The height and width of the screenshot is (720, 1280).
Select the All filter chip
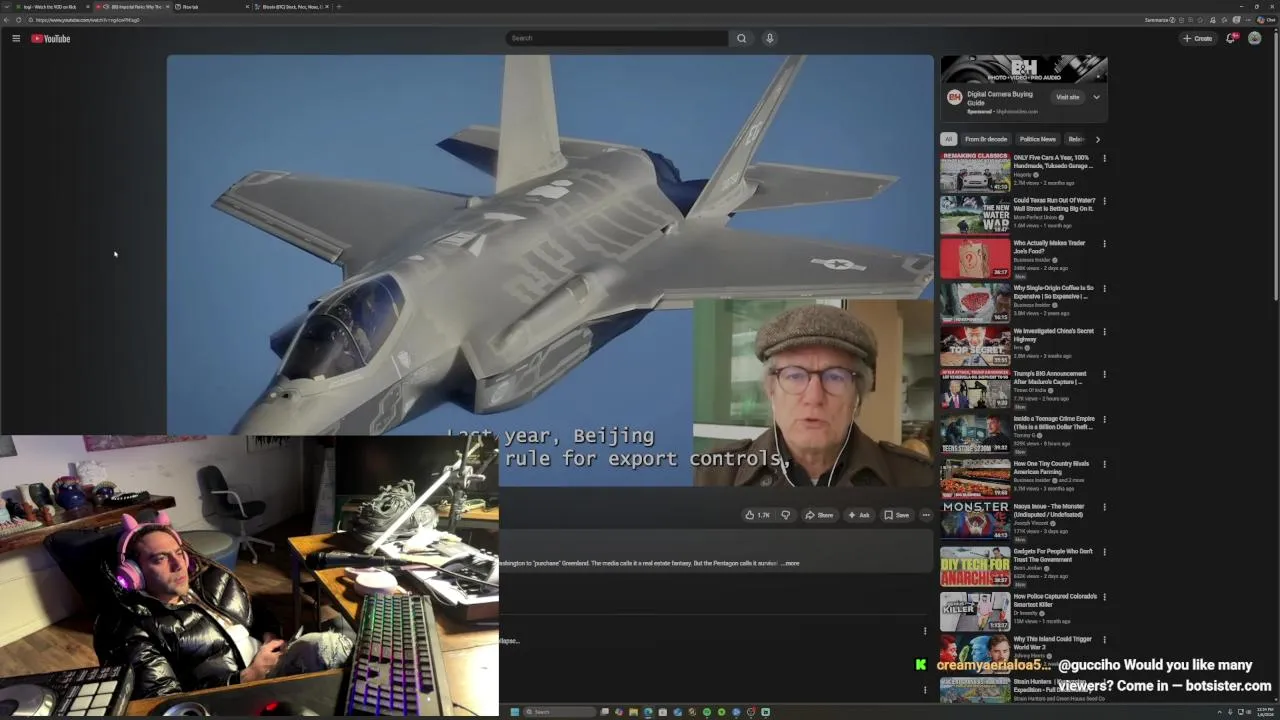[x=948, y=139]
